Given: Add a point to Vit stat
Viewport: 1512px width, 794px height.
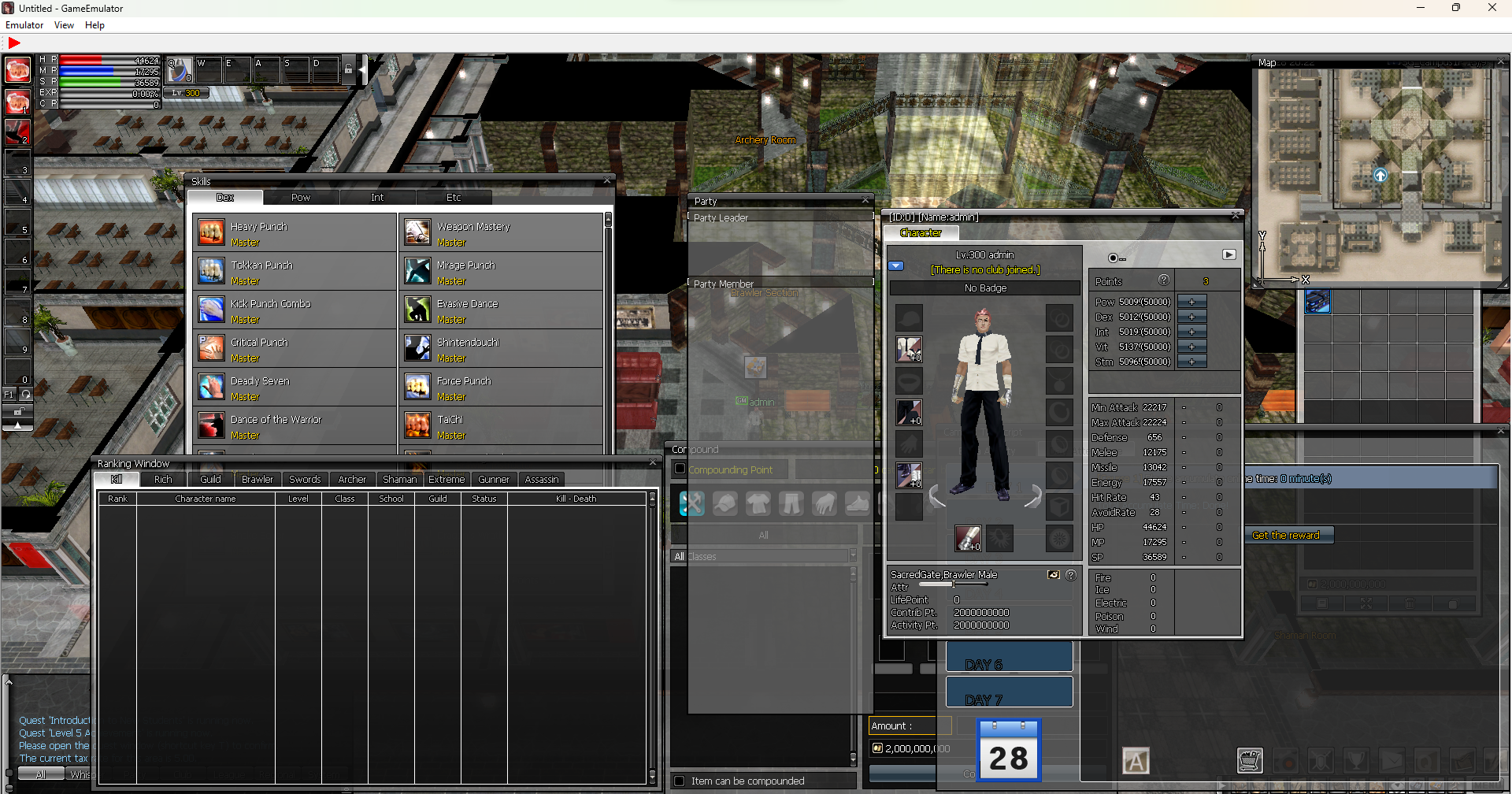Looking at the screenshot, I should pos(1191,347).
